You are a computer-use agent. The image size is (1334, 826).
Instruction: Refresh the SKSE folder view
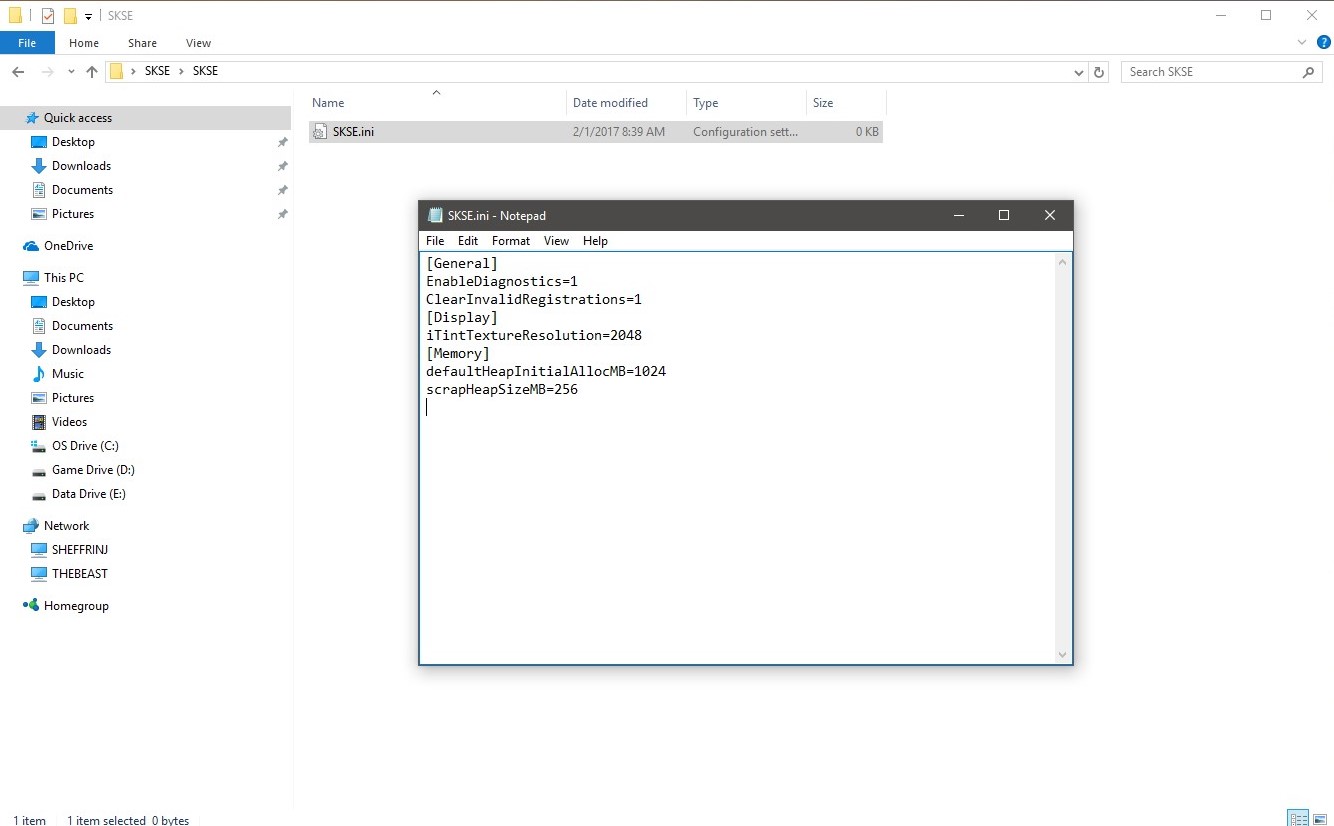click(1100, 72)
